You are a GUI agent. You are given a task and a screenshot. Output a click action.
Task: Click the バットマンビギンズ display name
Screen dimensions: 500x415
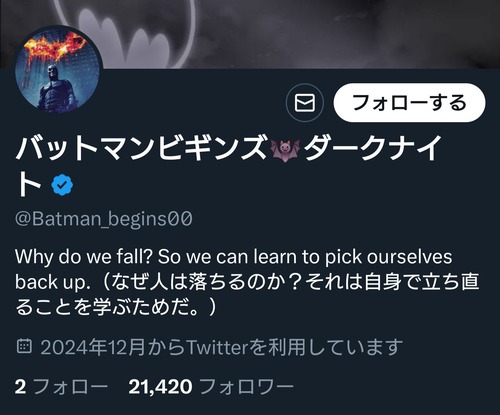pyautogui.click(x=141, y=149)
